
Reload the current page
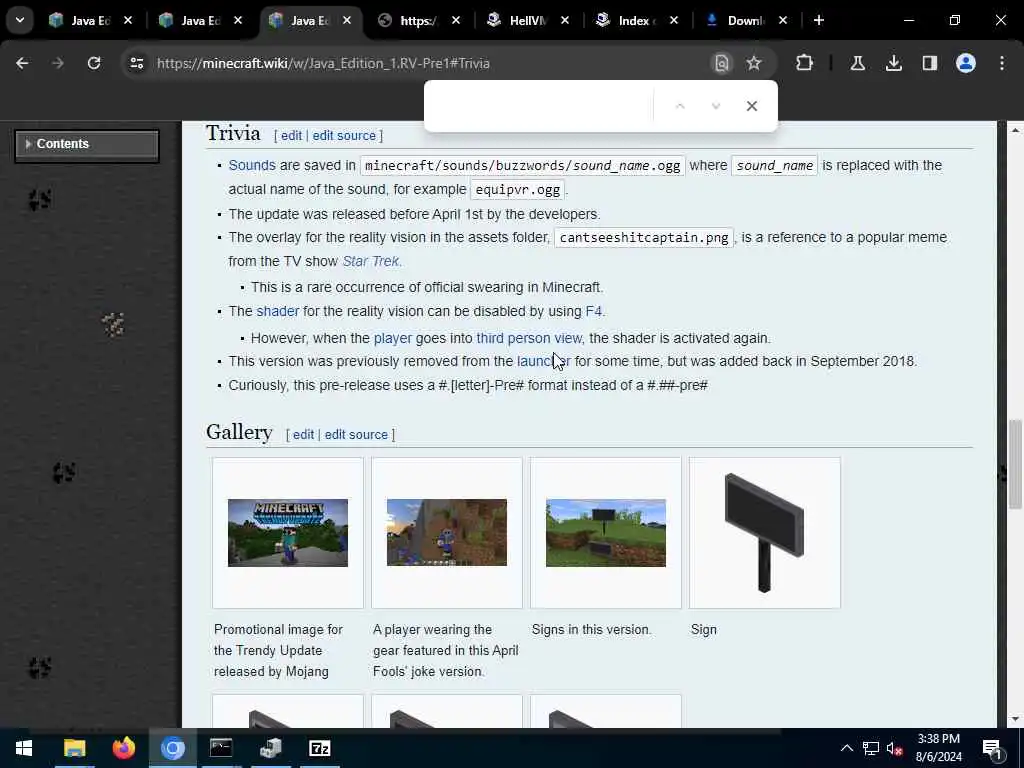pos(94,63)
